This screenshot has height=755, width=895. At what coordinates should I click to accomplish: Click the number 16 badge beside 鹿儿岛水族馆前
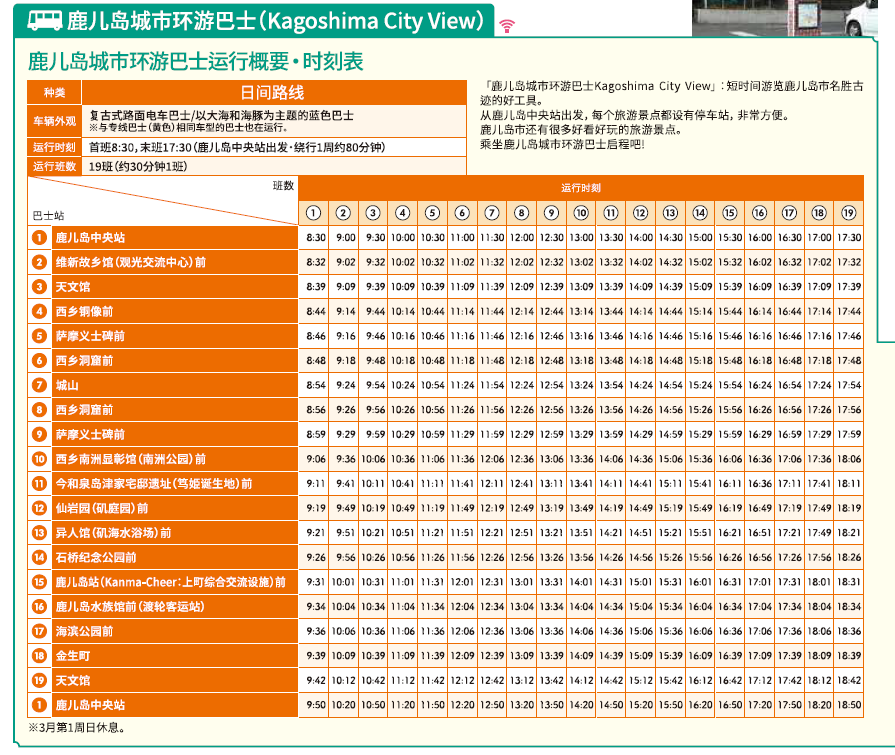coord(39,607)
